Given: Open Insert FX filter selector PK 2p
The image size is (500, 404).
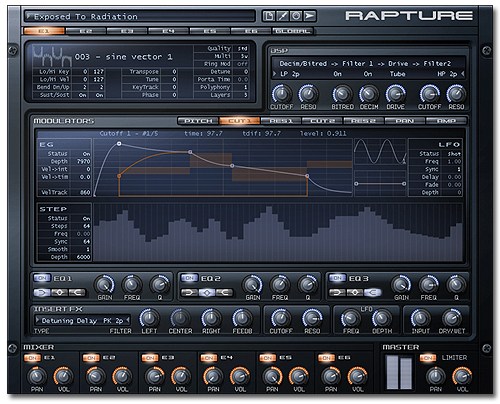Looking at the screenshot, I should click(113, 321).
